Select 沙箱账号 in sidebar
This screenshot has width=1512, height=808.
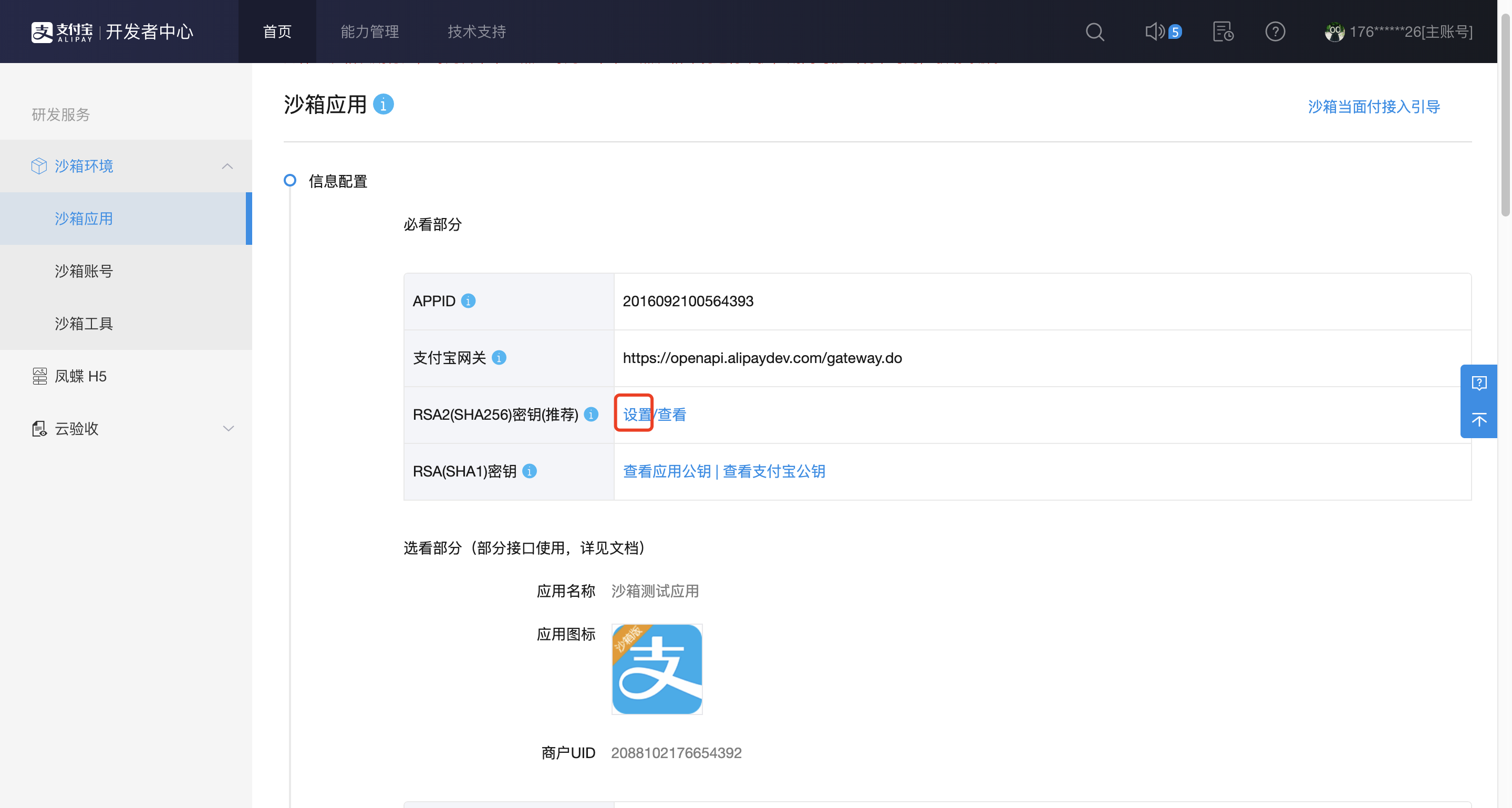coord(126,271)
